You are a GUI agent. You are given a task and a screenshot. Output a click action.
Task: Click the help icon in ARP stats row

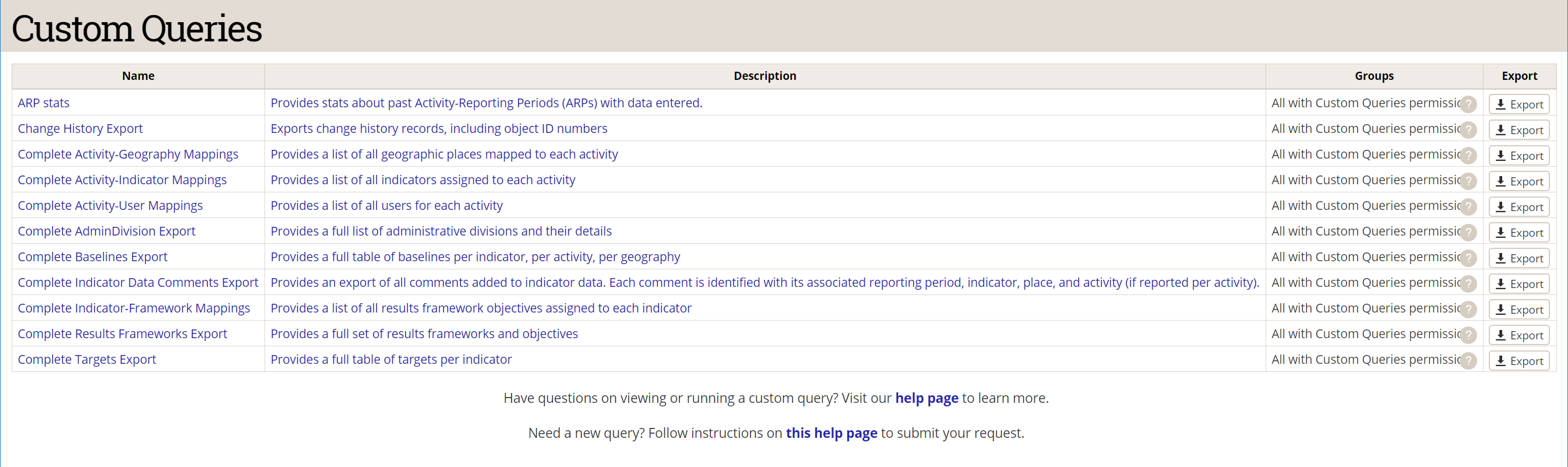(x=1468, y=104)
